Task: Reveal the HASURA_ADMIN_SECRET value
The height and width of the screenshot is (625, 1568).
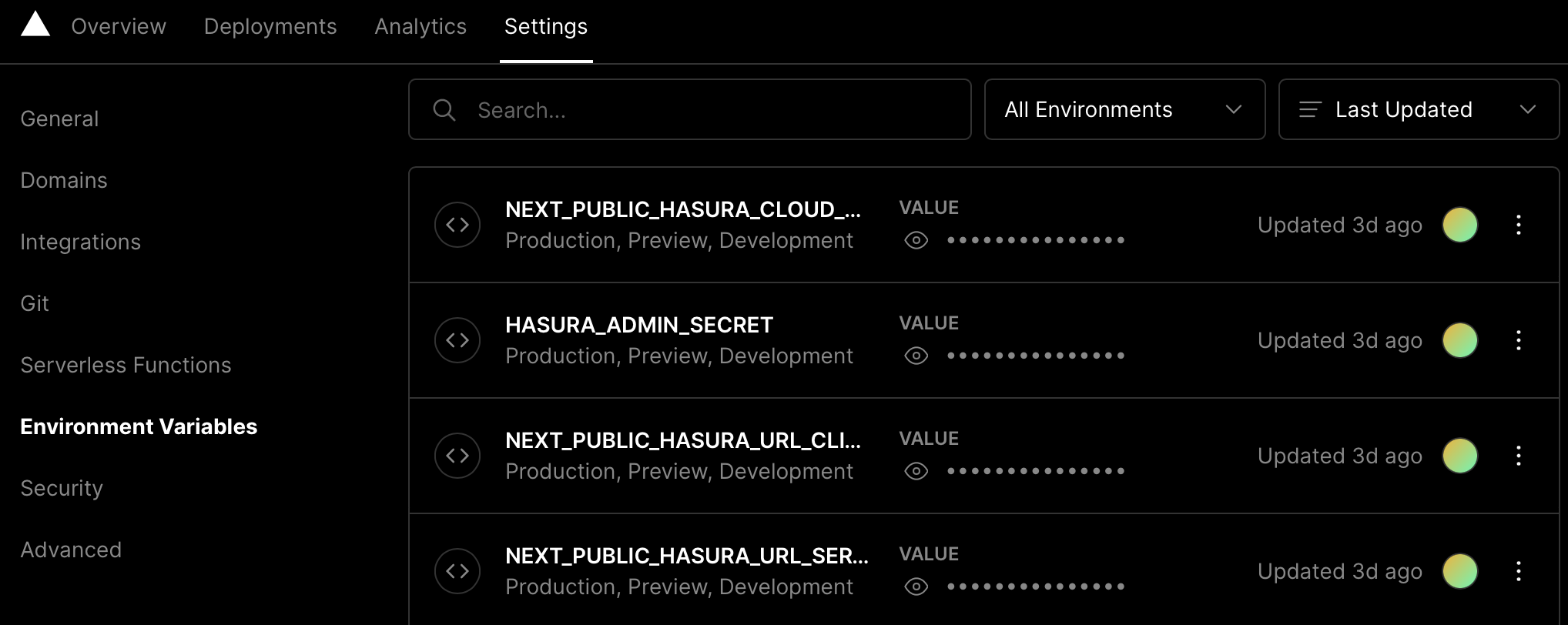Action: [916, 356]
